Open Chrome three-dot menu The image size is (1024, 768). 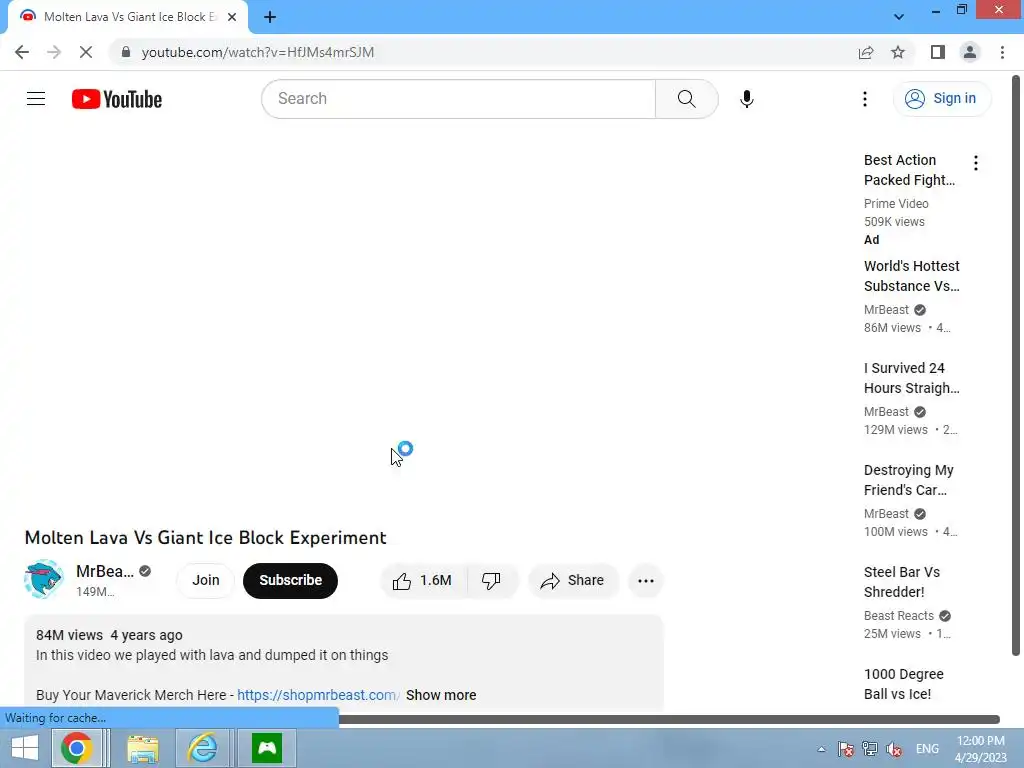1002,52
